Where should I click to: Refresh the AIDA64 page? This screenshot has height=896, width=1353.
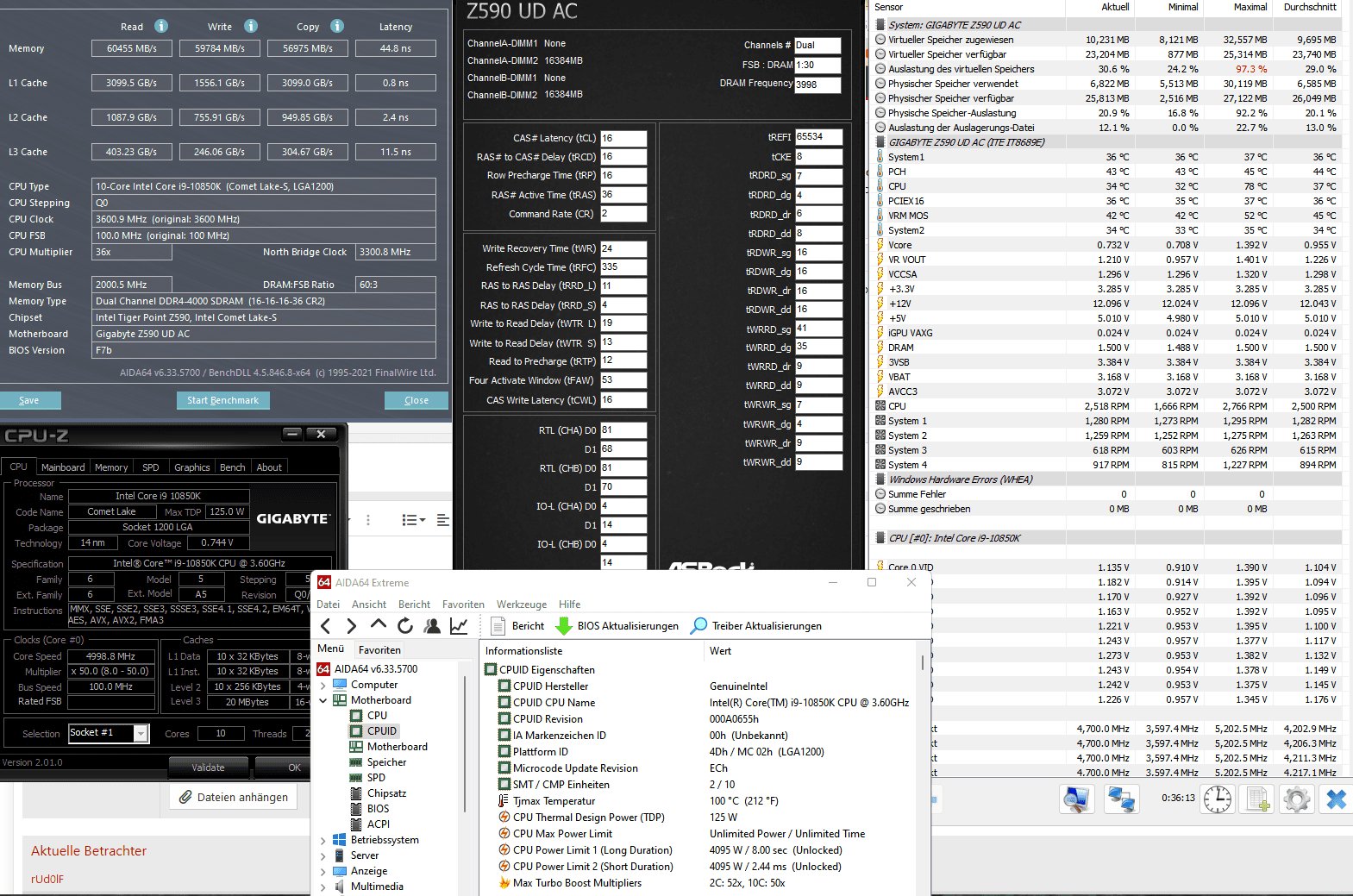pos(405,626)
